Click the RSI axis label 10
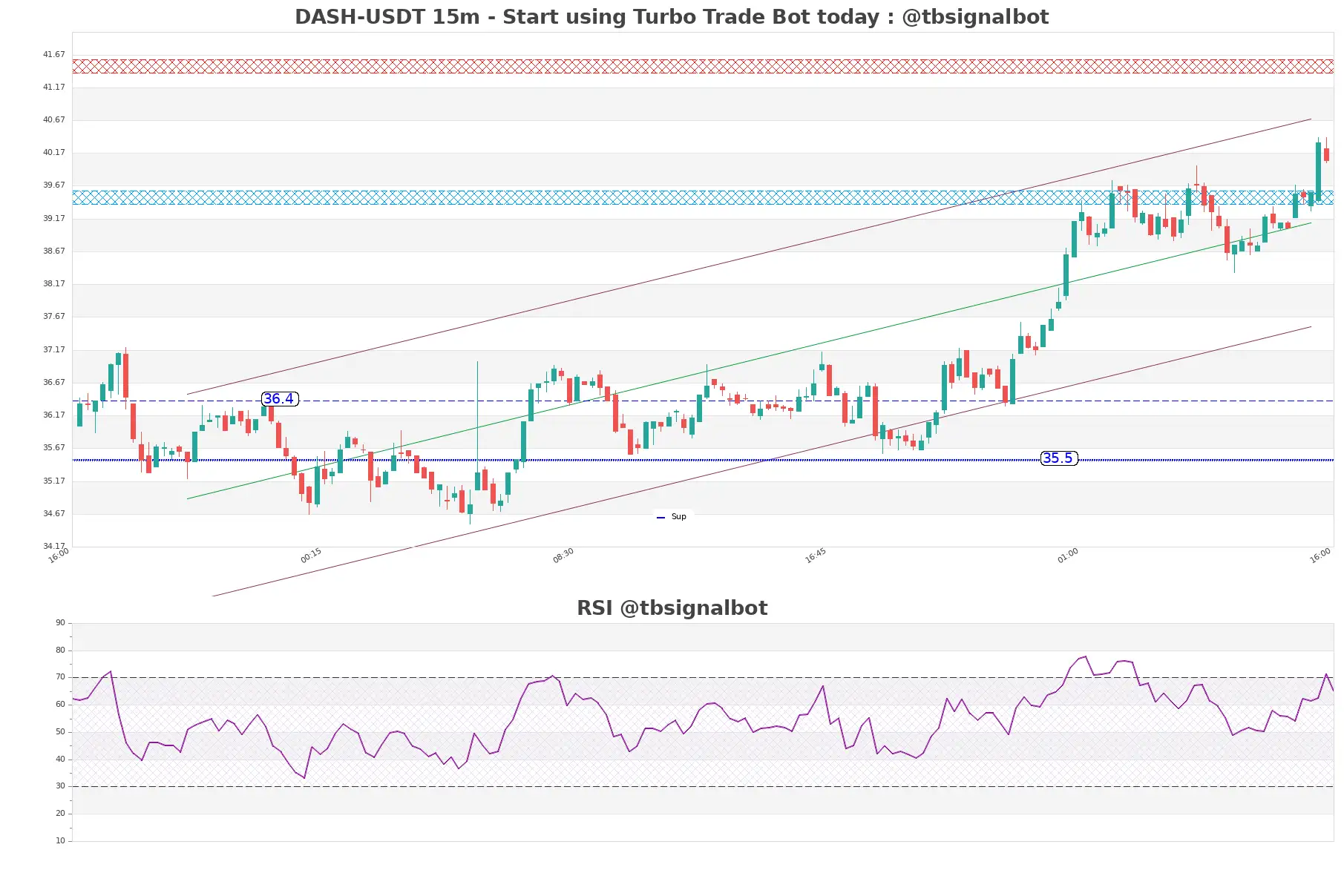This screenshot has width=1344, height=896. 60,840
